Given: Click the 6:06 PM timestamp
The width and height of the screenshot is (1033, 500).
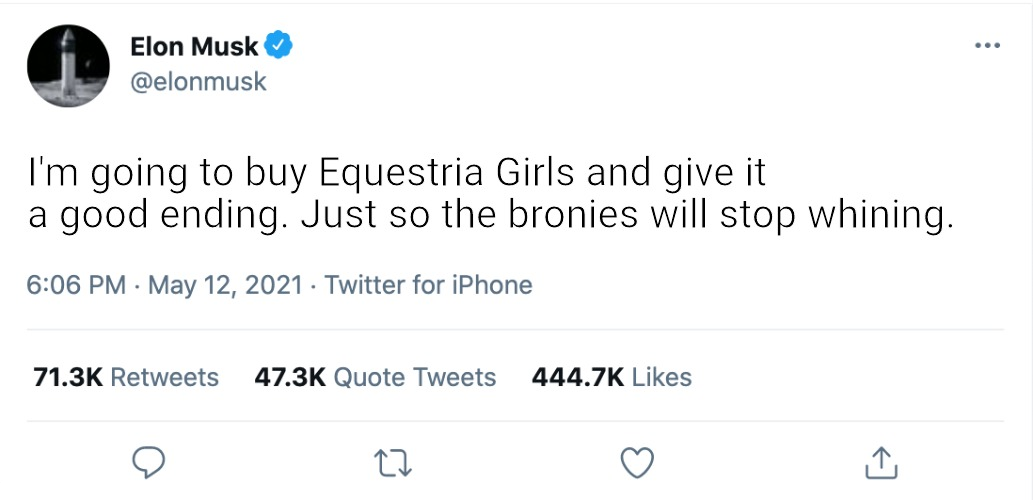Looking at the screenshot, I should (x=76, y=285).
